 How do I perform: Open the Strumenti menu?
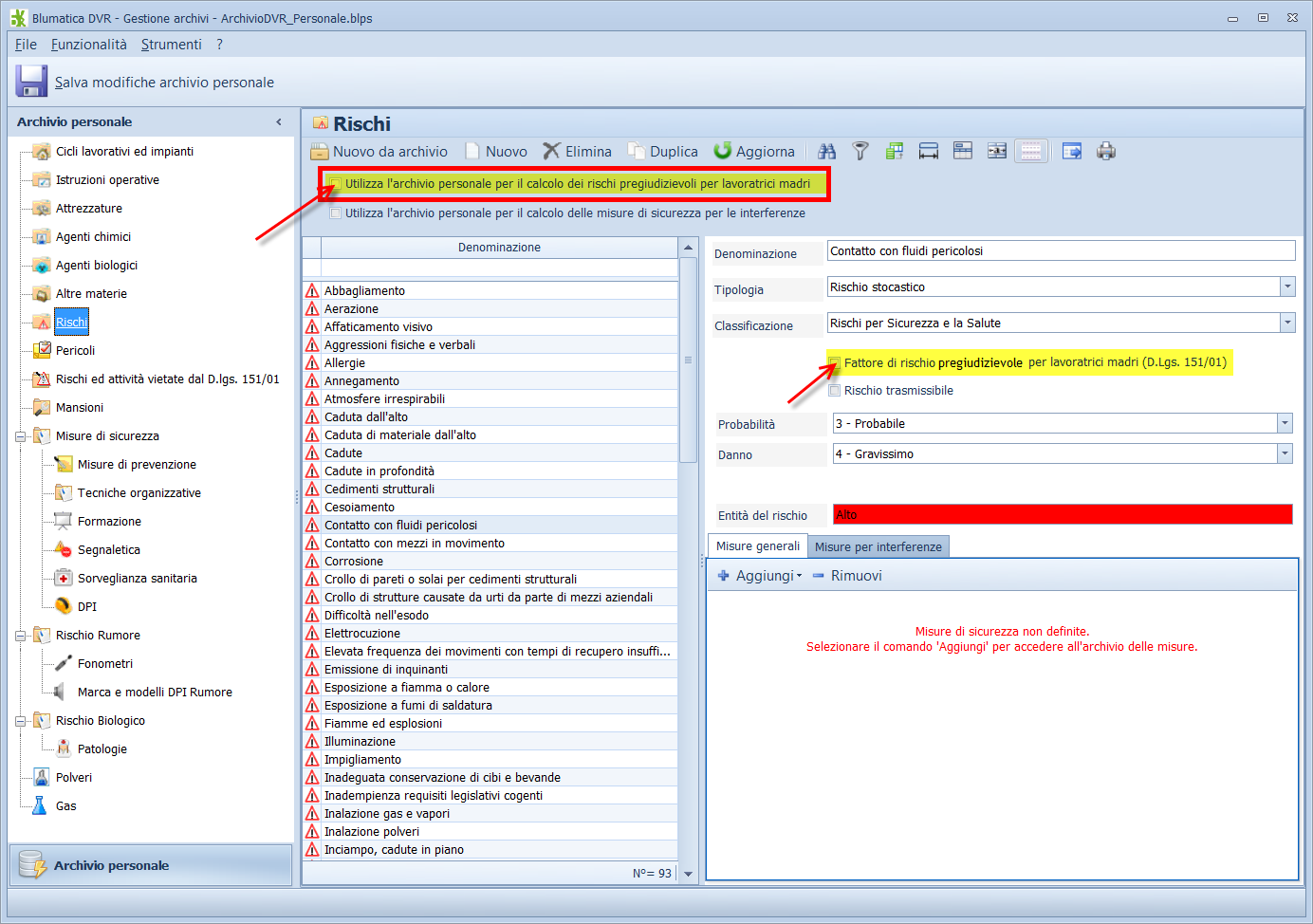click(172, 45)
